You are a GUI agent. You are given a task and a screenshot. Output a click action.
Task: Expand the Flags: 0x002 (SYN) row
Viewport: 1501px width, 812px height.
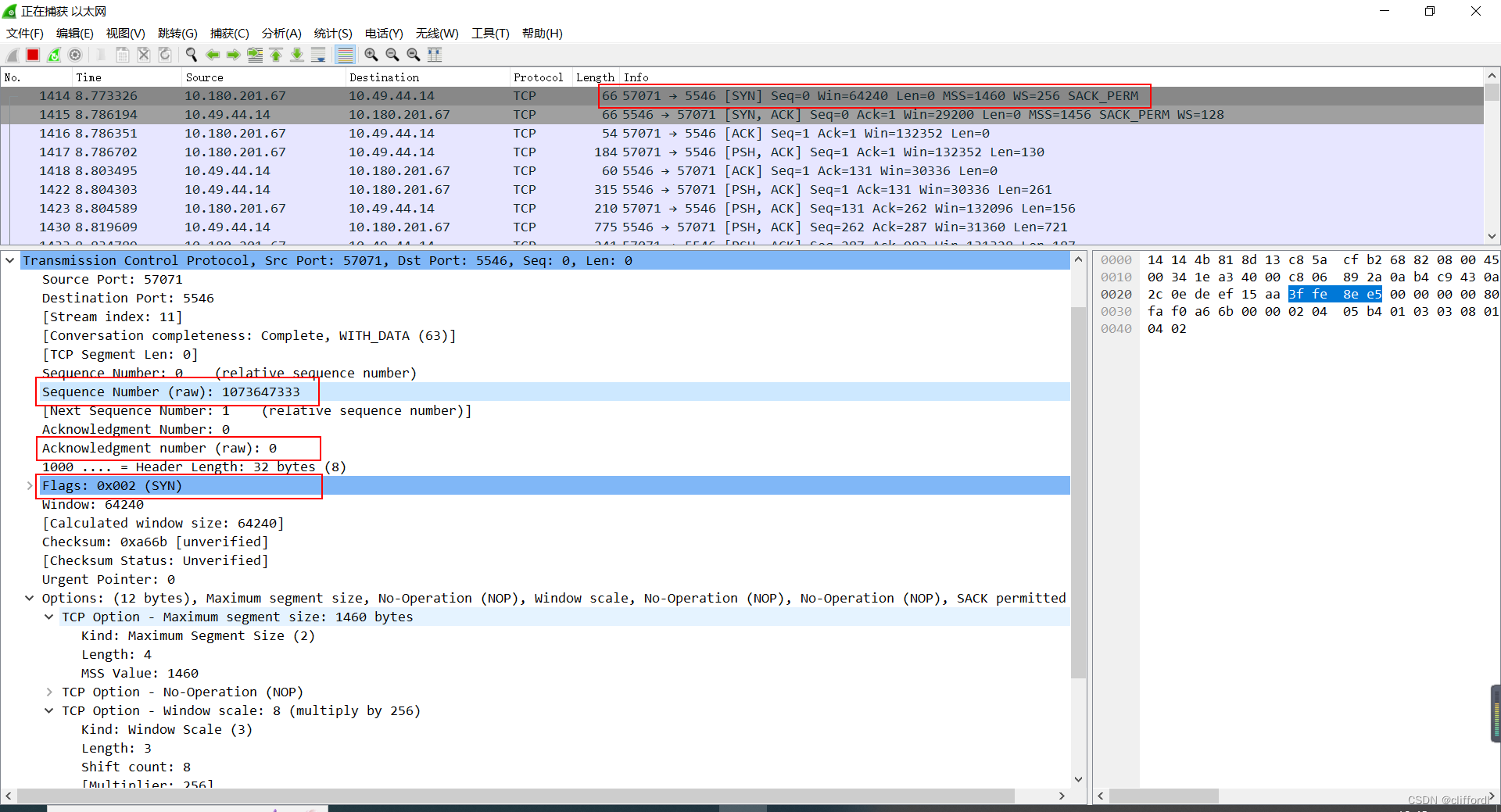(30, 486)
